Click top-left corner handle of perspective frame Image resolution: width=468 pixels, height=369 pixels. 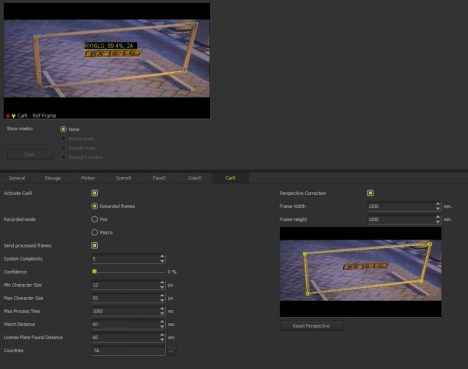click(x=305, y=254)
